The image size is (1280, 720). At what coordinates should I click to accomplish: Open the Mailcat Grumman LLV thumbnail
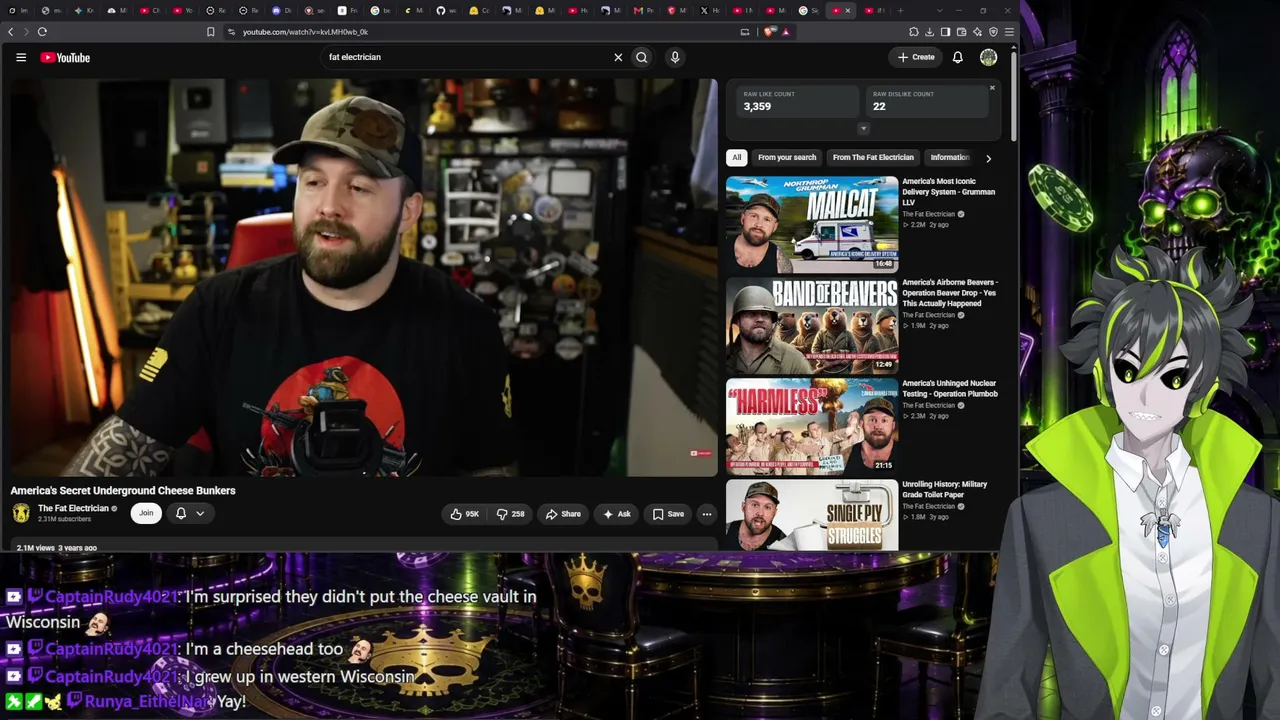click(x=812, y=224)
